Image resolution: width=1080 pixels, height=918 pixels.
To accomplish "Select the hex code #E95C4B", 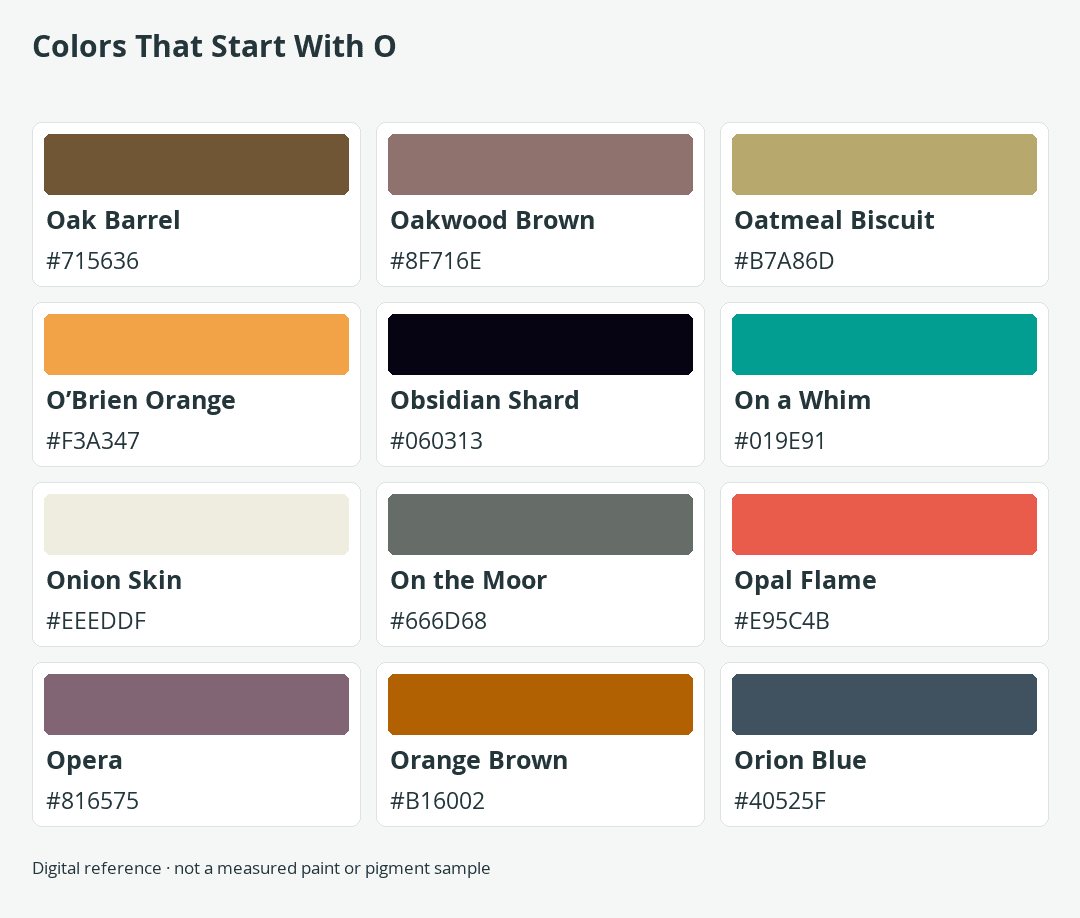I will pyautogui.click(x=782, y=621).
